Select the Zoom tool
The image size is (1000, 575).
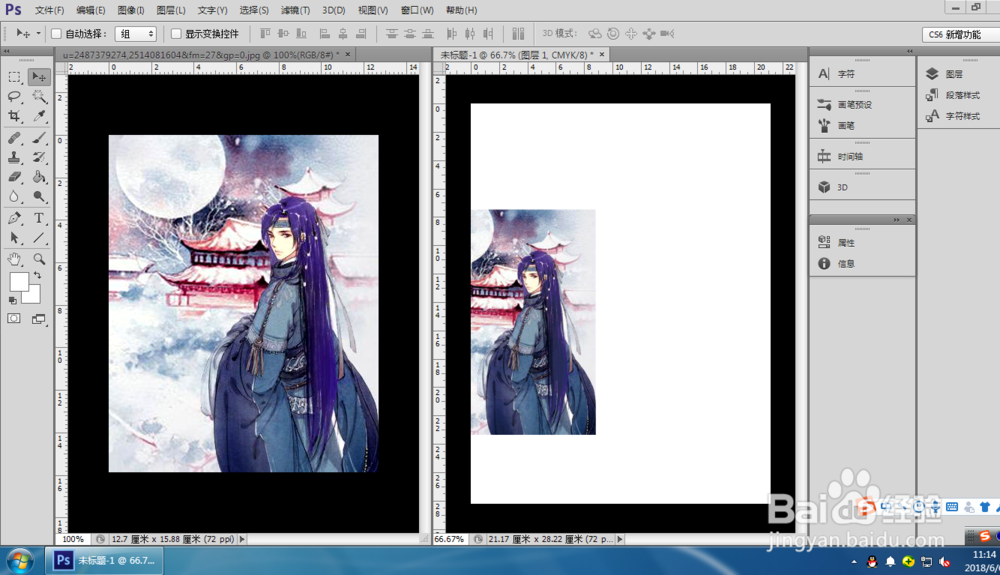[x=39, y=259]
